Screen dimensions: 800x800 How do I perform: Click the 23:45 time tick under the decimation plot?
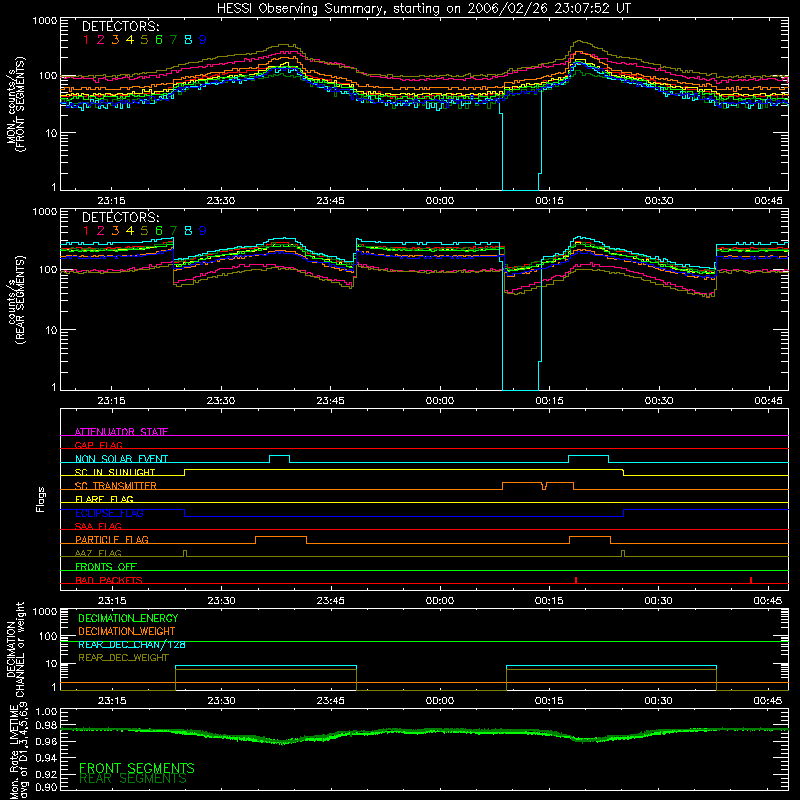330,701
